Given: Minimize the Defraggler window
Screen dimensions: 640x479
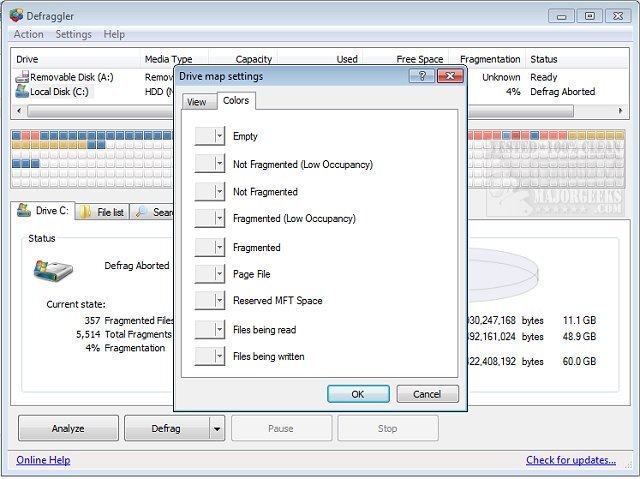Looking at the screenshot, I should coord(561,16).
